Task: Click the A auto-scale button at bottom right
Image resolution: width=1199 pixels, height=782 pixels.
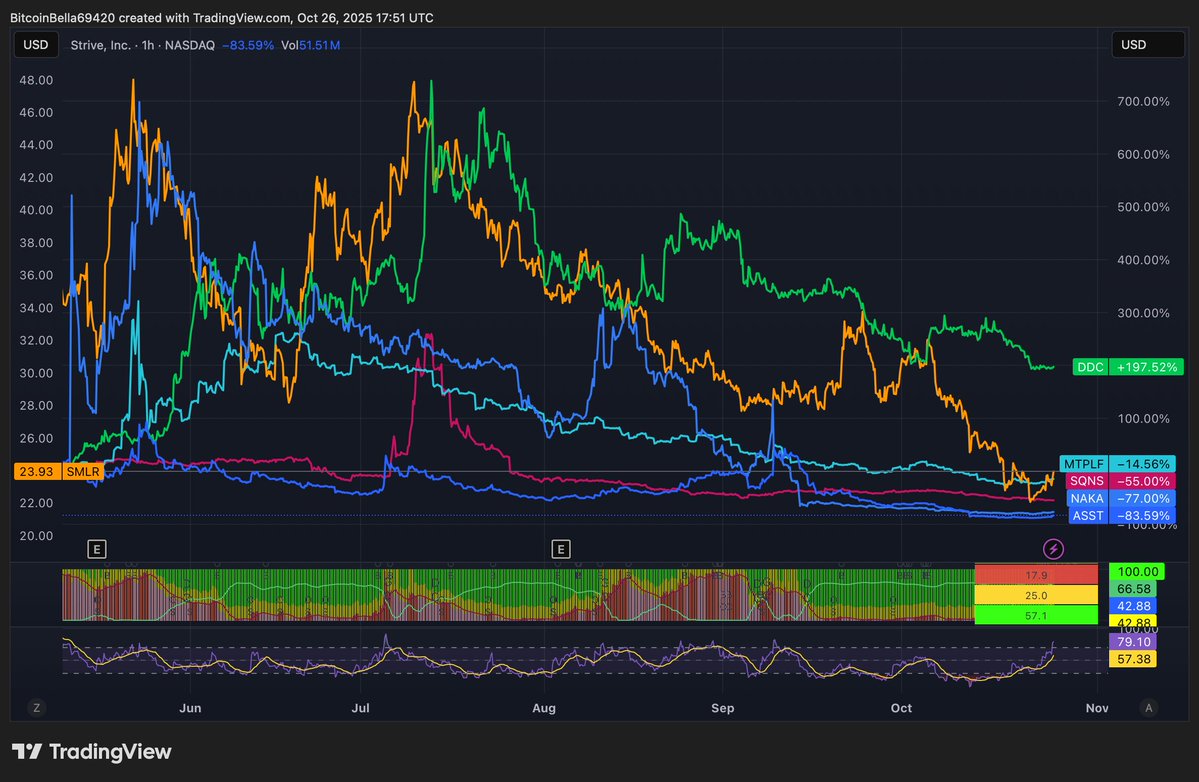Action: pos(1148,708)
